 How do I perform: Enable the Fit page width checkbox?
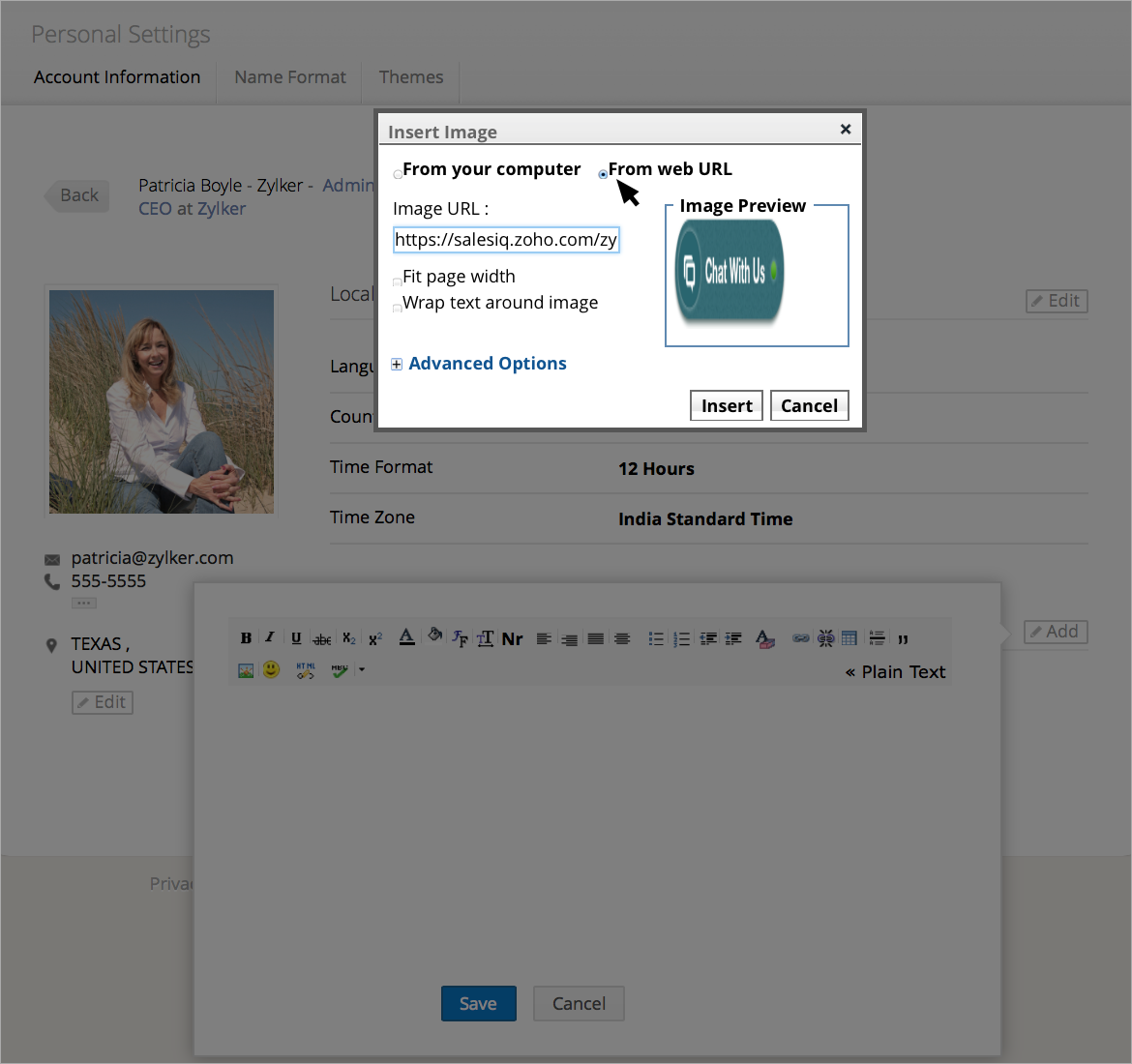click(398, 282)
